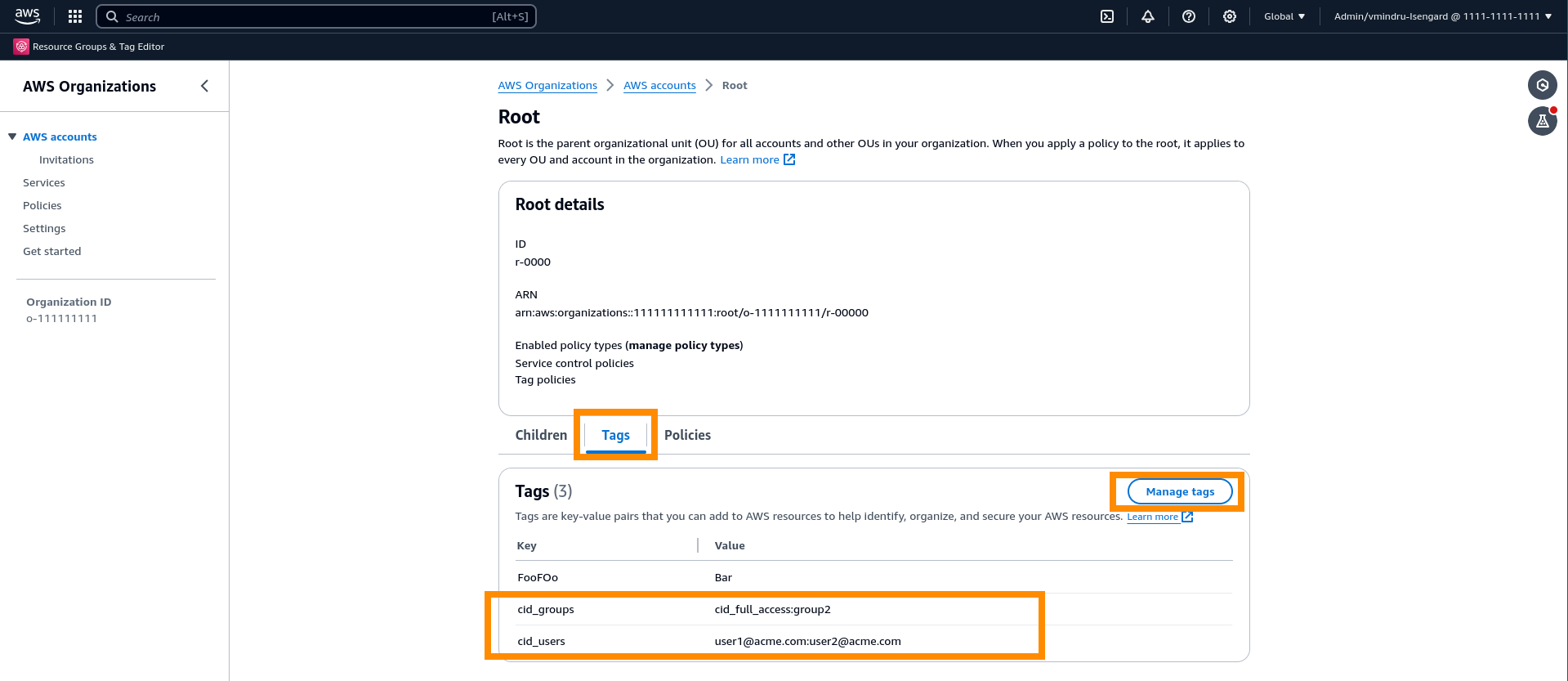Switch to the Tags tab
1568x681 pixels.
point(616,435)
